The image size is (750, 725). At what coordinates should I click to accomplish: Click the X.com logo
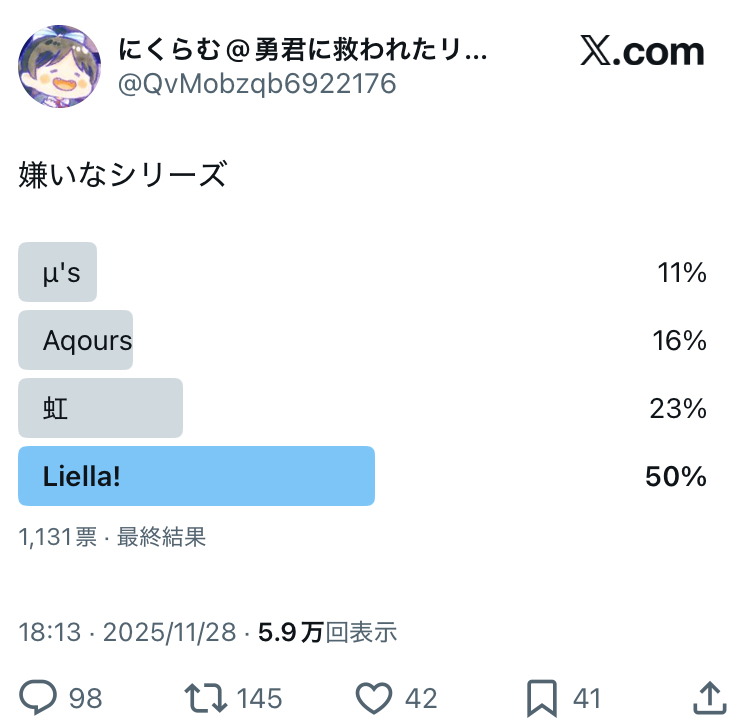[x=642, y=51]
